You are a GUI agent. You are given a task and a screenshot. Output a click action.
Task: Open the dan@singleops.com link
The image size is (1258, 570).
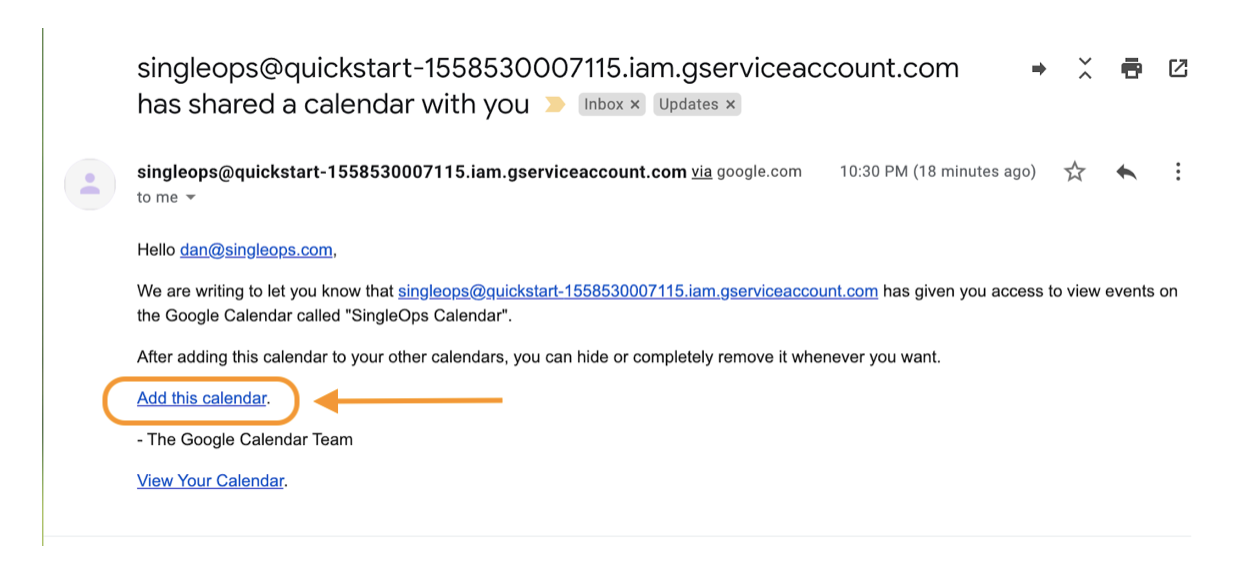(x=256, y=250)
